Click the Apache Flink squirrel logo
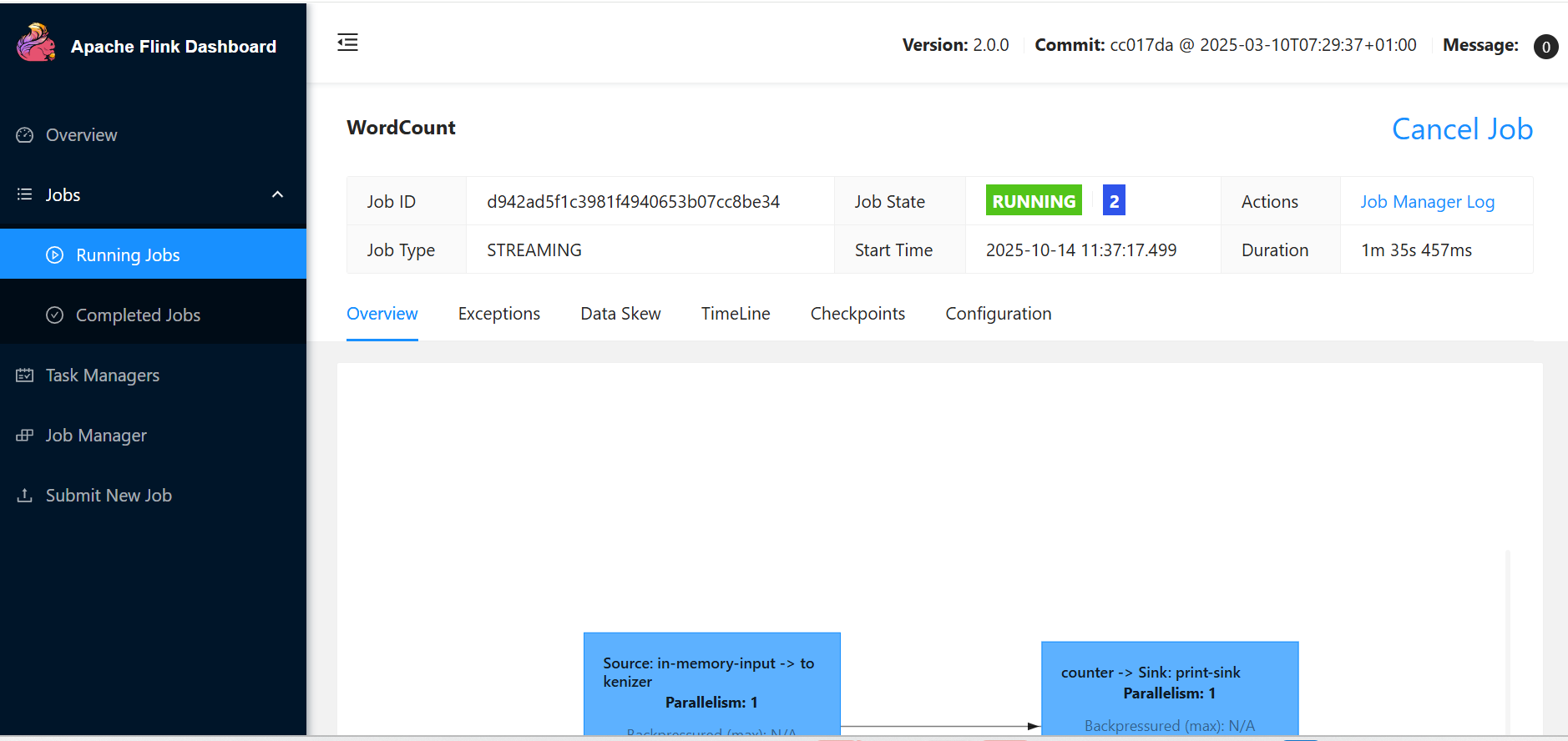This screenshot has height=741, width=1568. 36,43
